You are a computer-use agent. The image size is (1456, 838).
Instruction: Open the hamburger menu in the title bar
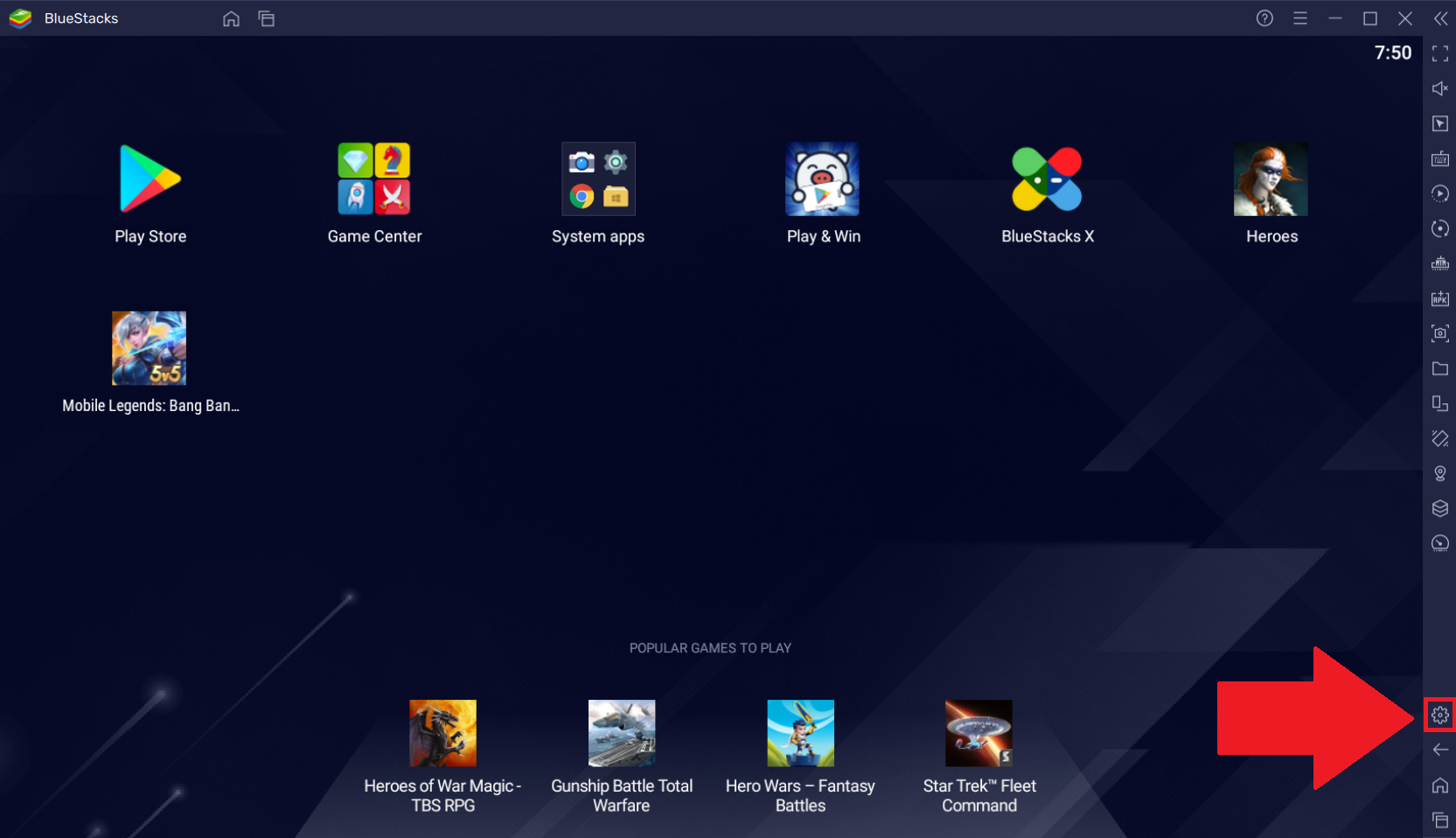click(x=1300, y=18)
